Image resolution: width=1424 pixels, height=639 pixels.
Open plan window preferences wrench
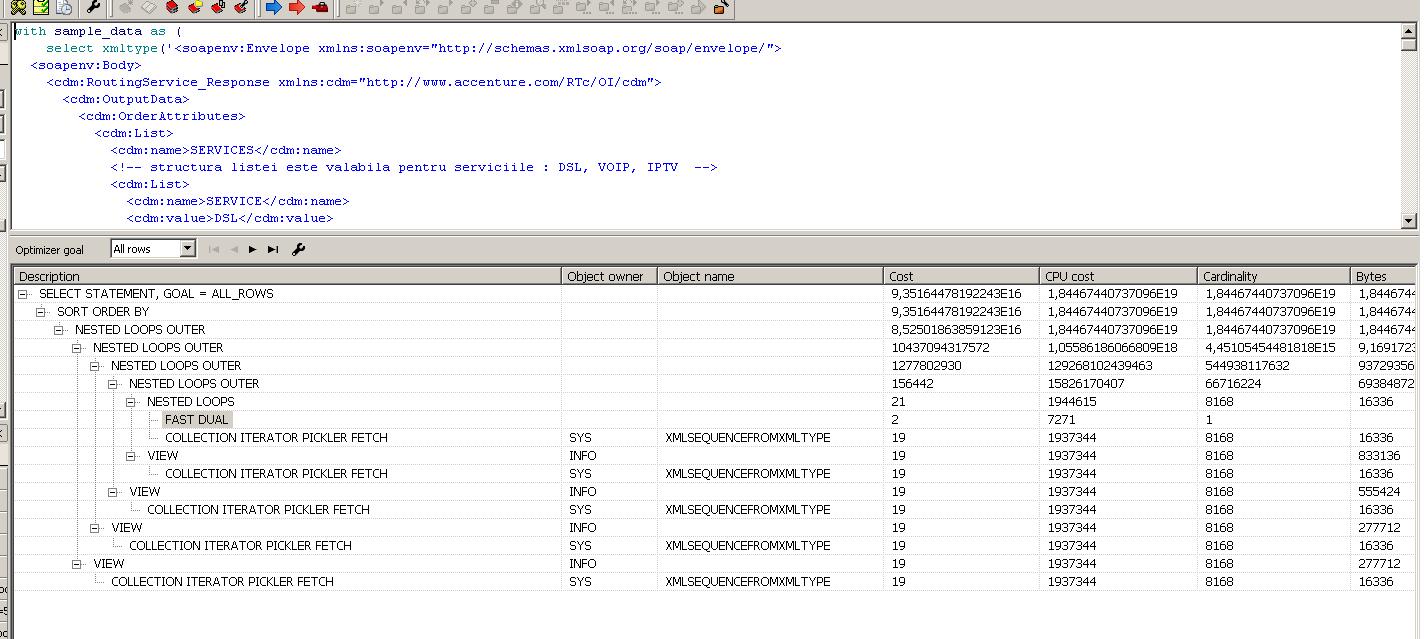coord(298,249)
